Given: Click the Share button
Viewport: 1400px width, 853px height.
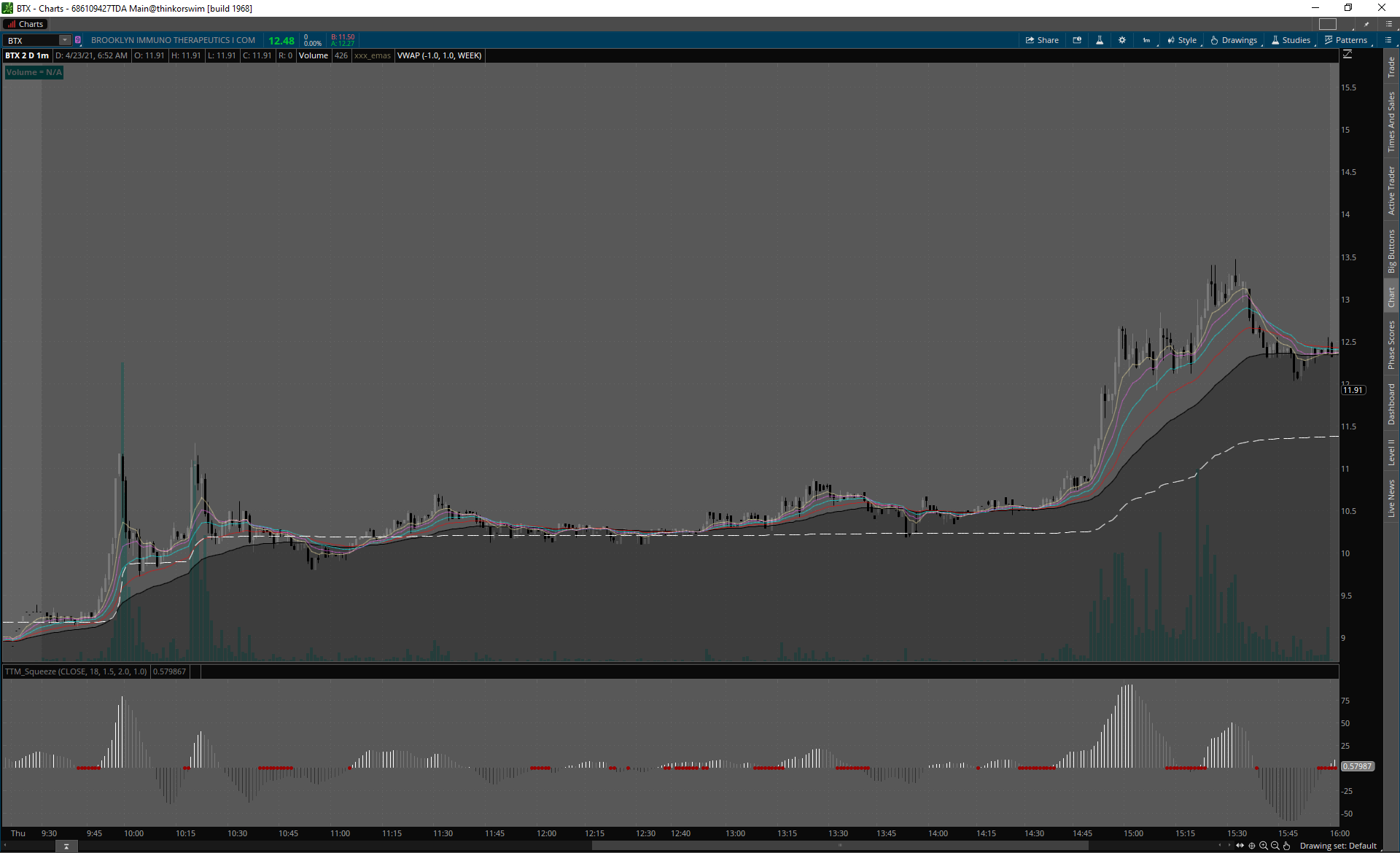Looking at the screenshot, I should [x=1042, y=40].
